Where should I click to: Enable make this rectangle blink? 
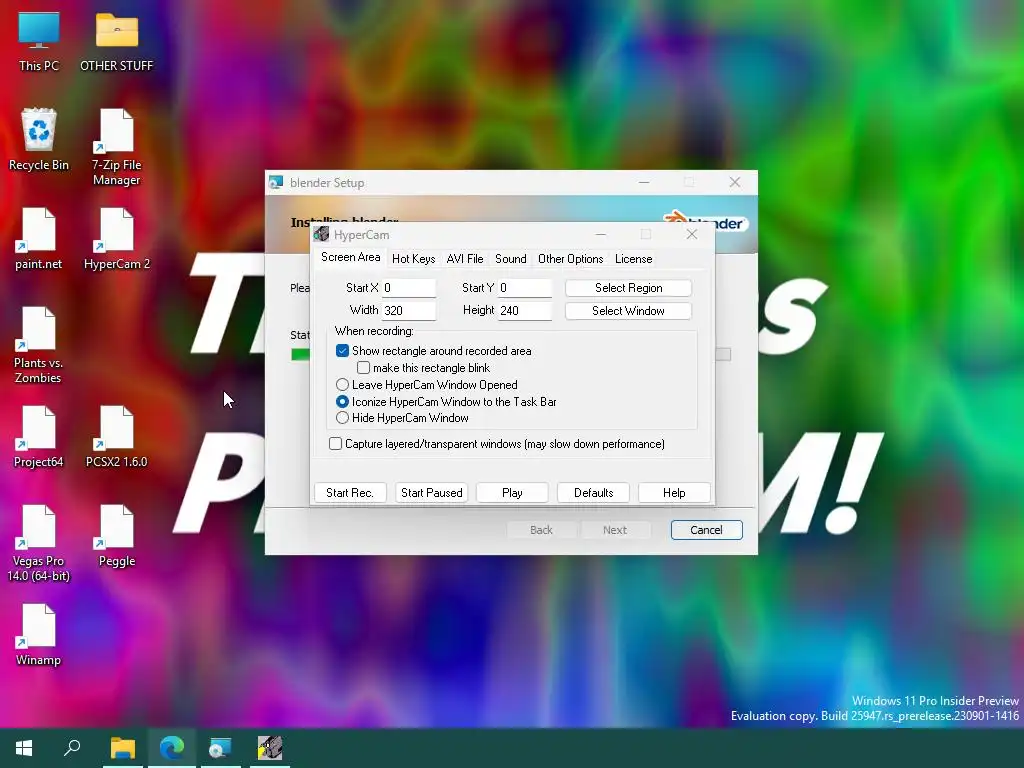click(x=364, y=368)
